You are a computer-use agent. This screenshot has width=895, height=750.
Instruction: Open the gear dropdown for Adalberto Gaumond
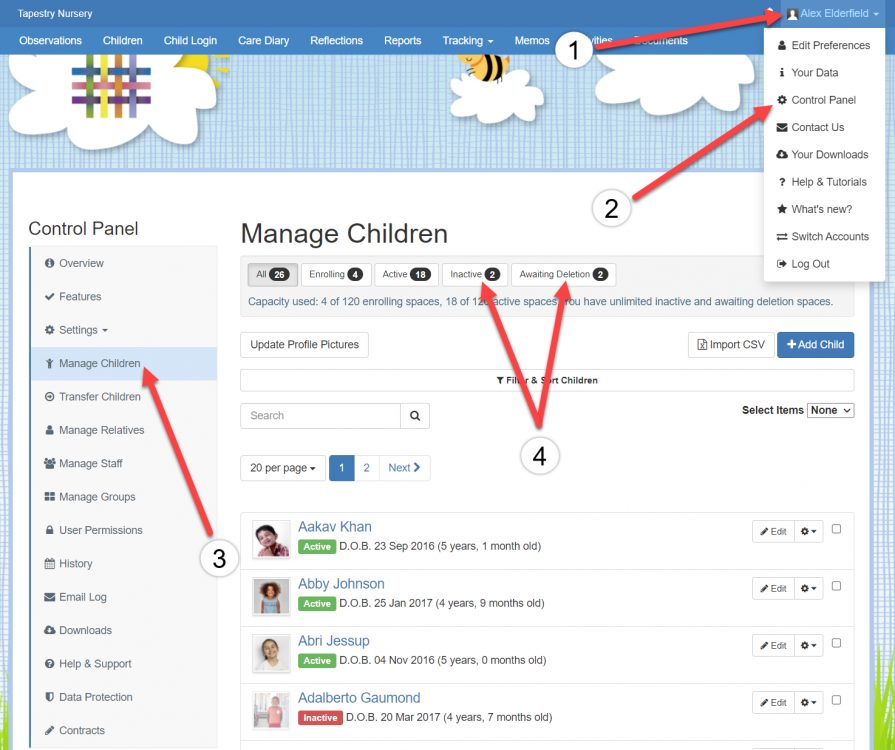coord(808,703)
